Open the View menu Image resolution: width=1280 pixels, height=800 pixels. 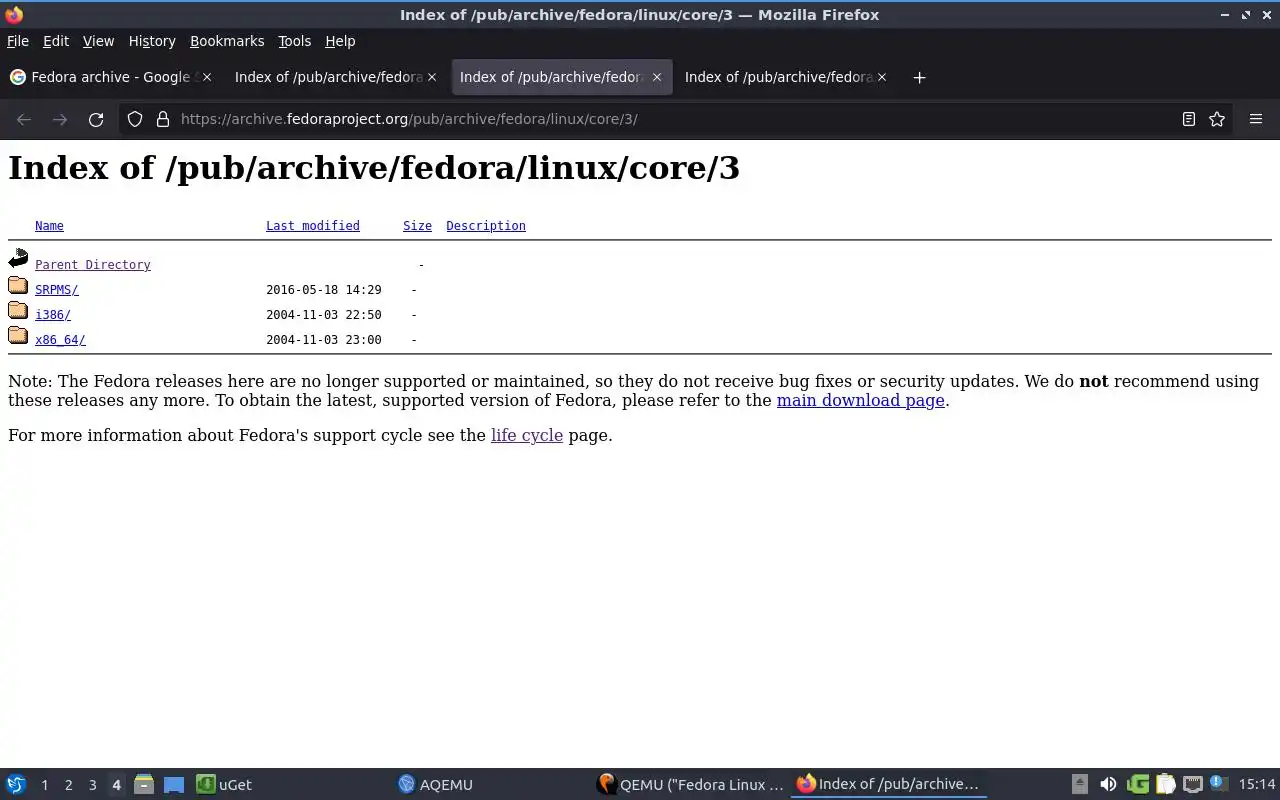98,41
